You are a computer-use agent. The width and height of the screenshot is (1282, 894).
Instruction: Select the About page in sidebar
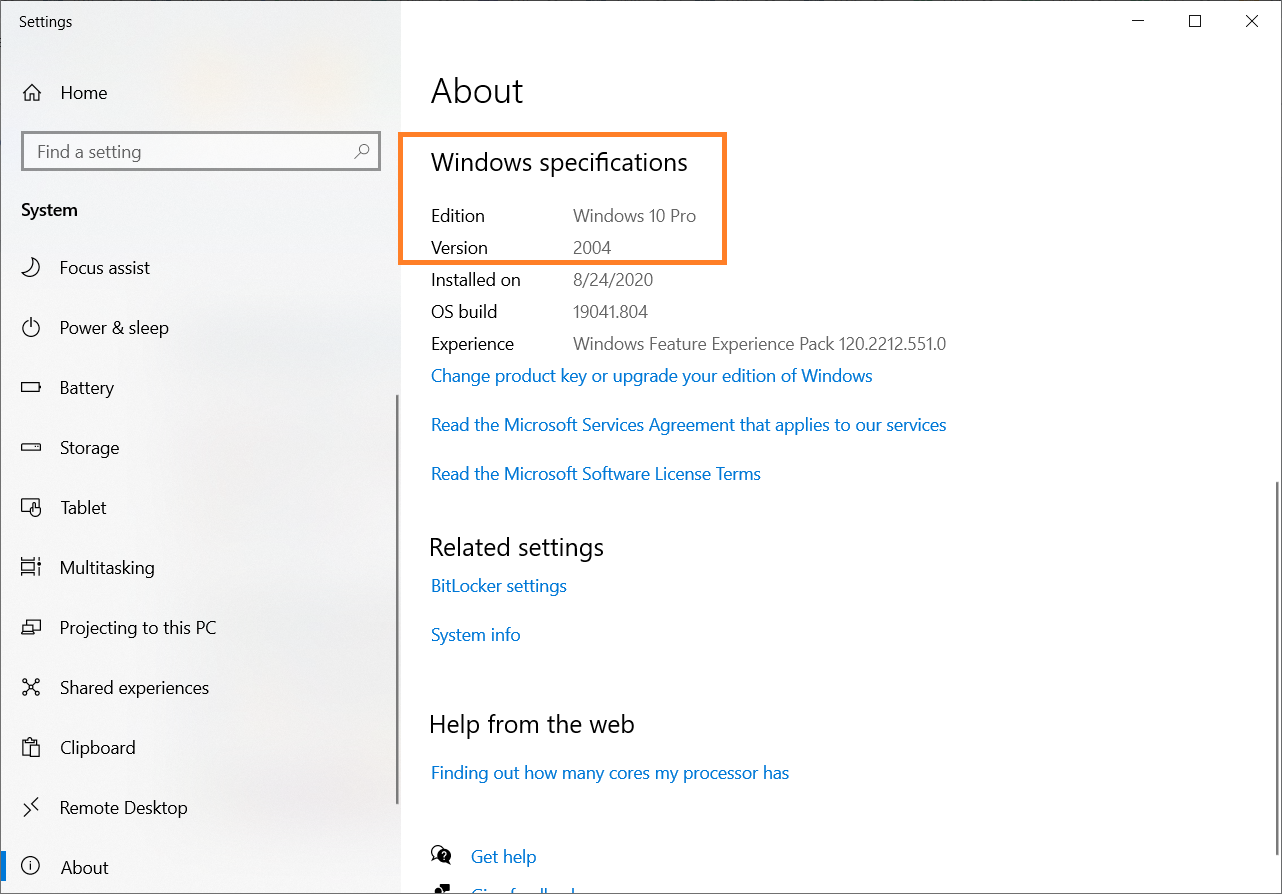(84, 868)
